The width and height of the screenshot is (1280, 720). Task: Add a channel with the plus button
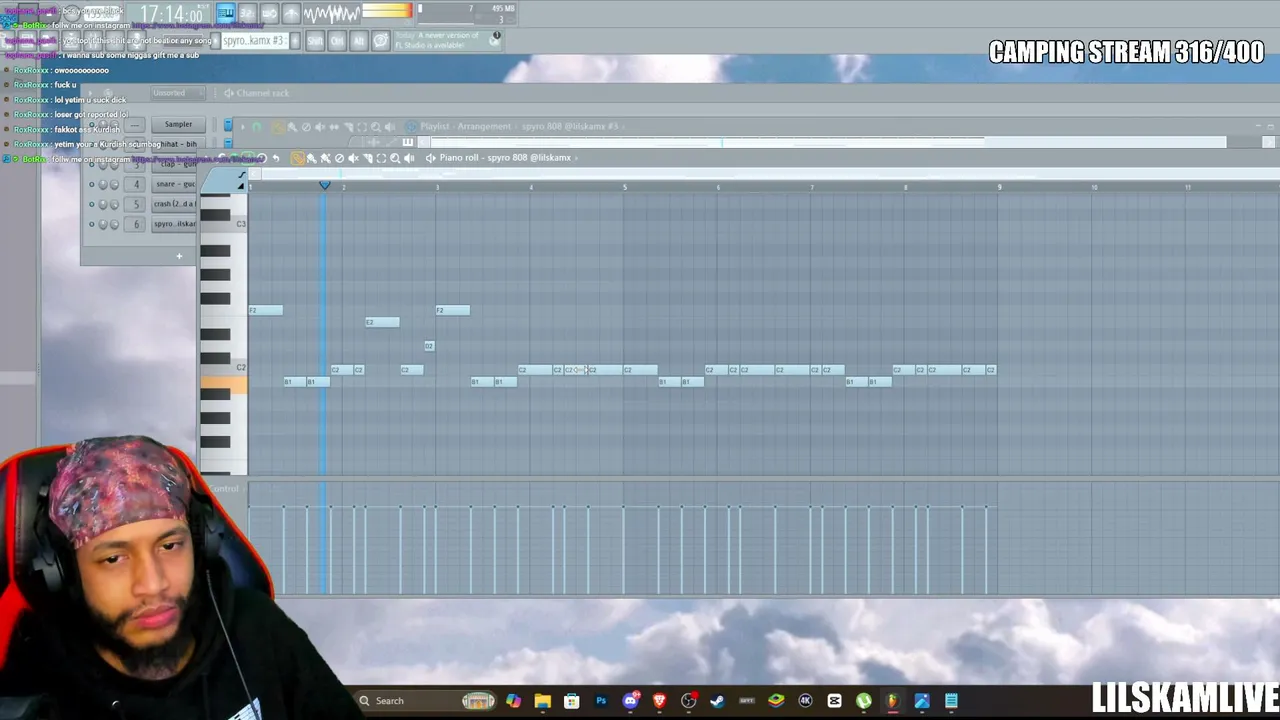click(x=179, y=257)
